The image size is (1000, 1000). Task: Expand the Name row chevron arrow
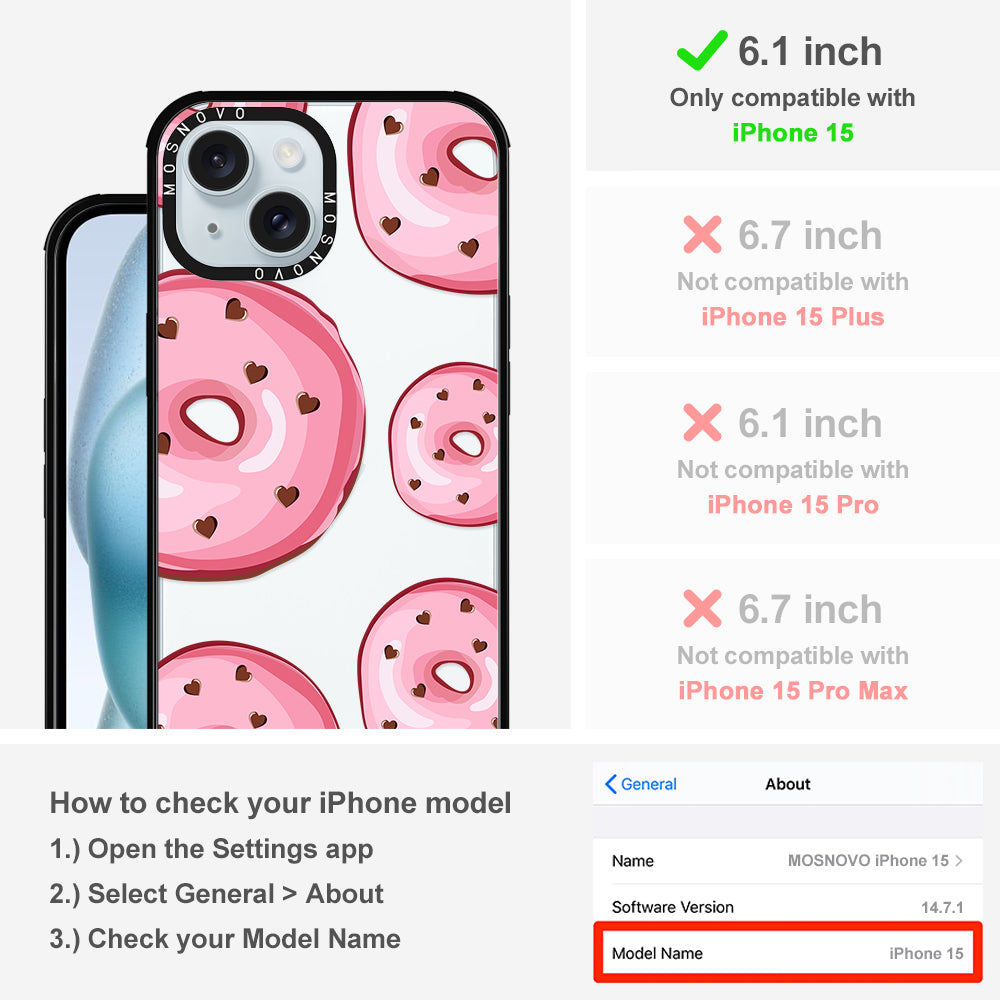pos(959,860)
